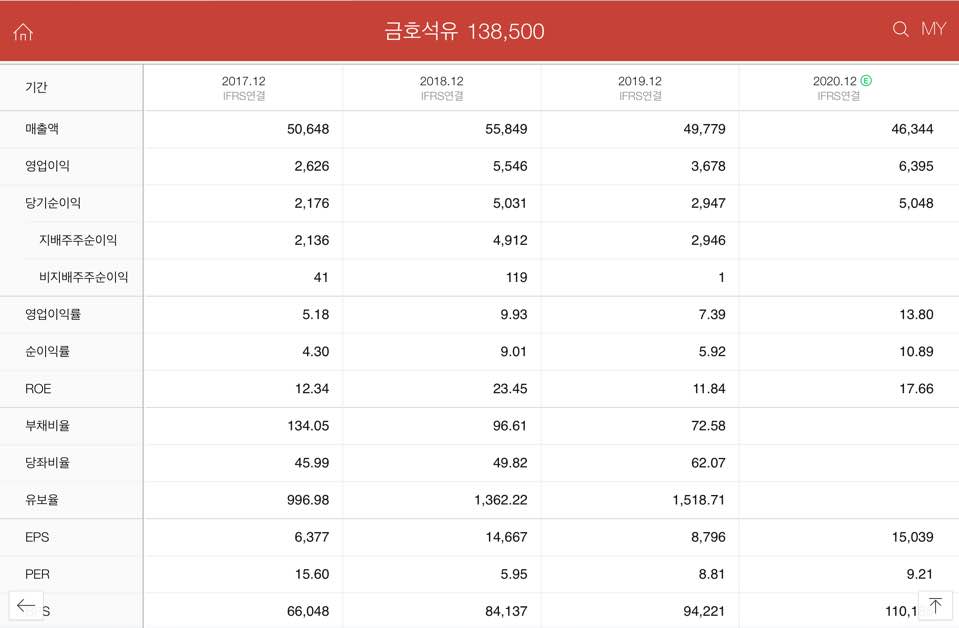This screenshot has width=959, height=628.
Task: Open search with the magnifier icon
Action: [x=900, y=29]
